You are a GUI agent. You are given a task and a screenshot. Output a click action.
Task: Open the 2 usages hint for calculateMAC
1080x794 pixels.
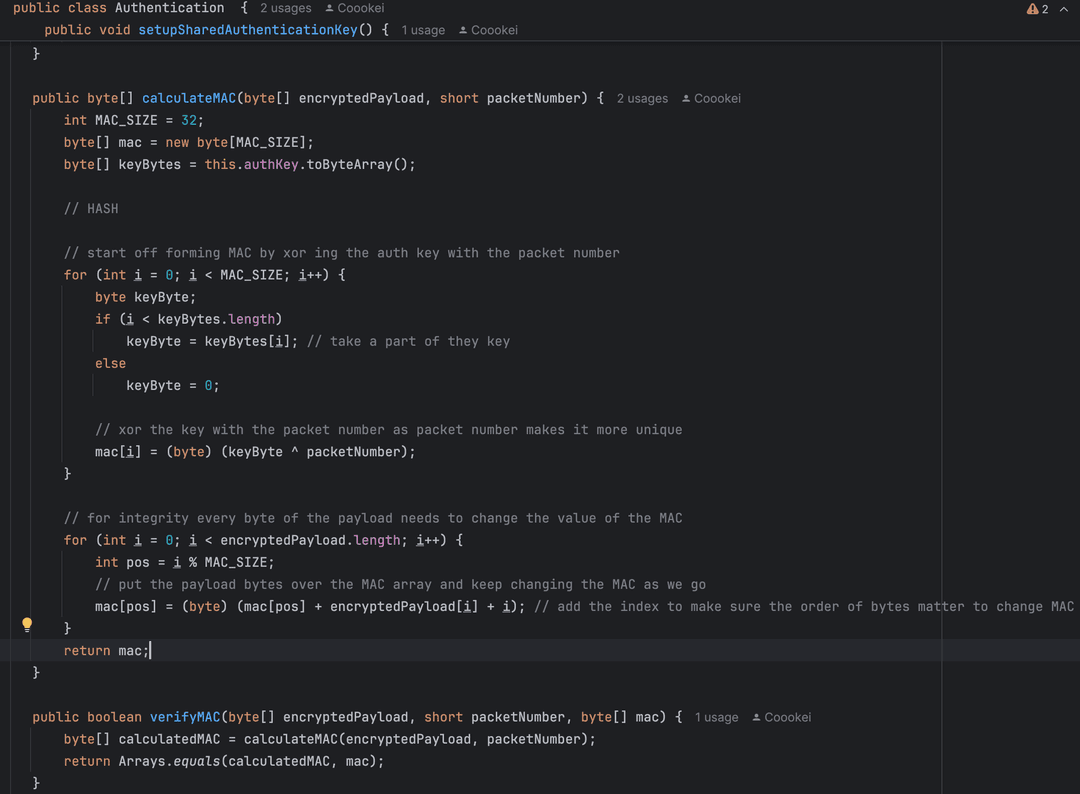(x=642, y=99)
